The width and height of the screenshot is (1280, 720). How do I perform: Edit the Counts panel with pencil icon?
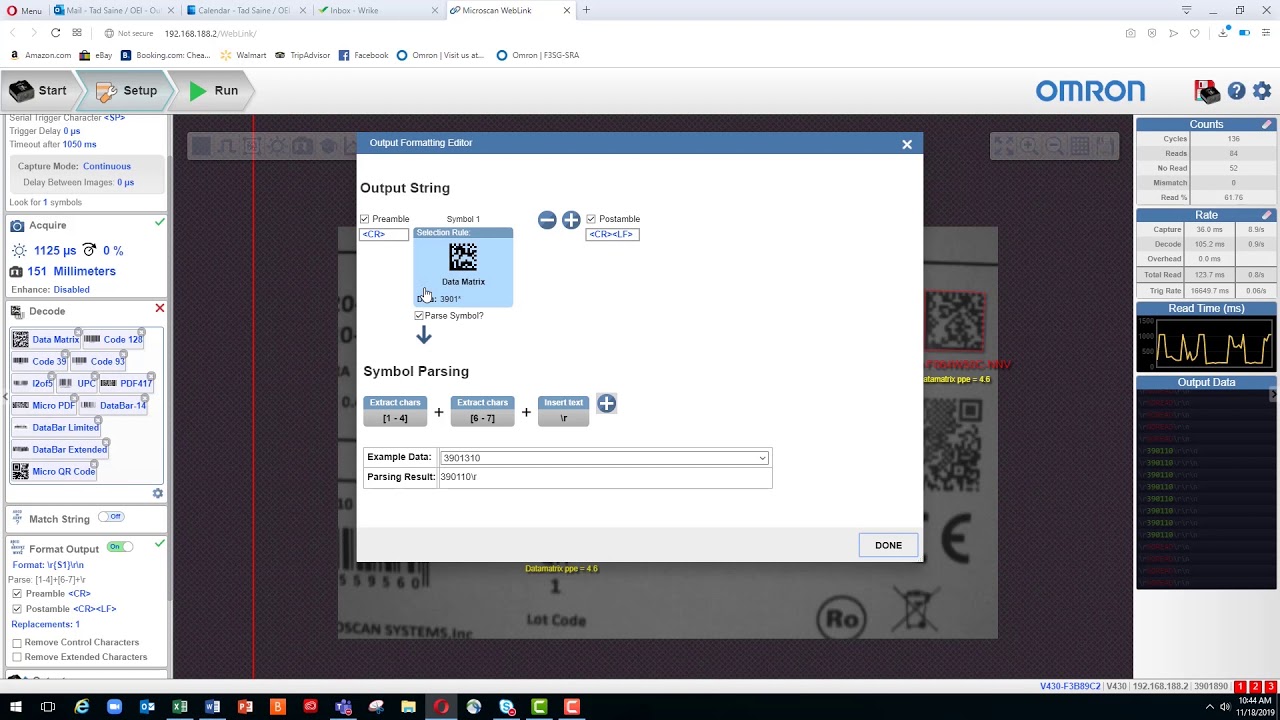(1267, 124)
